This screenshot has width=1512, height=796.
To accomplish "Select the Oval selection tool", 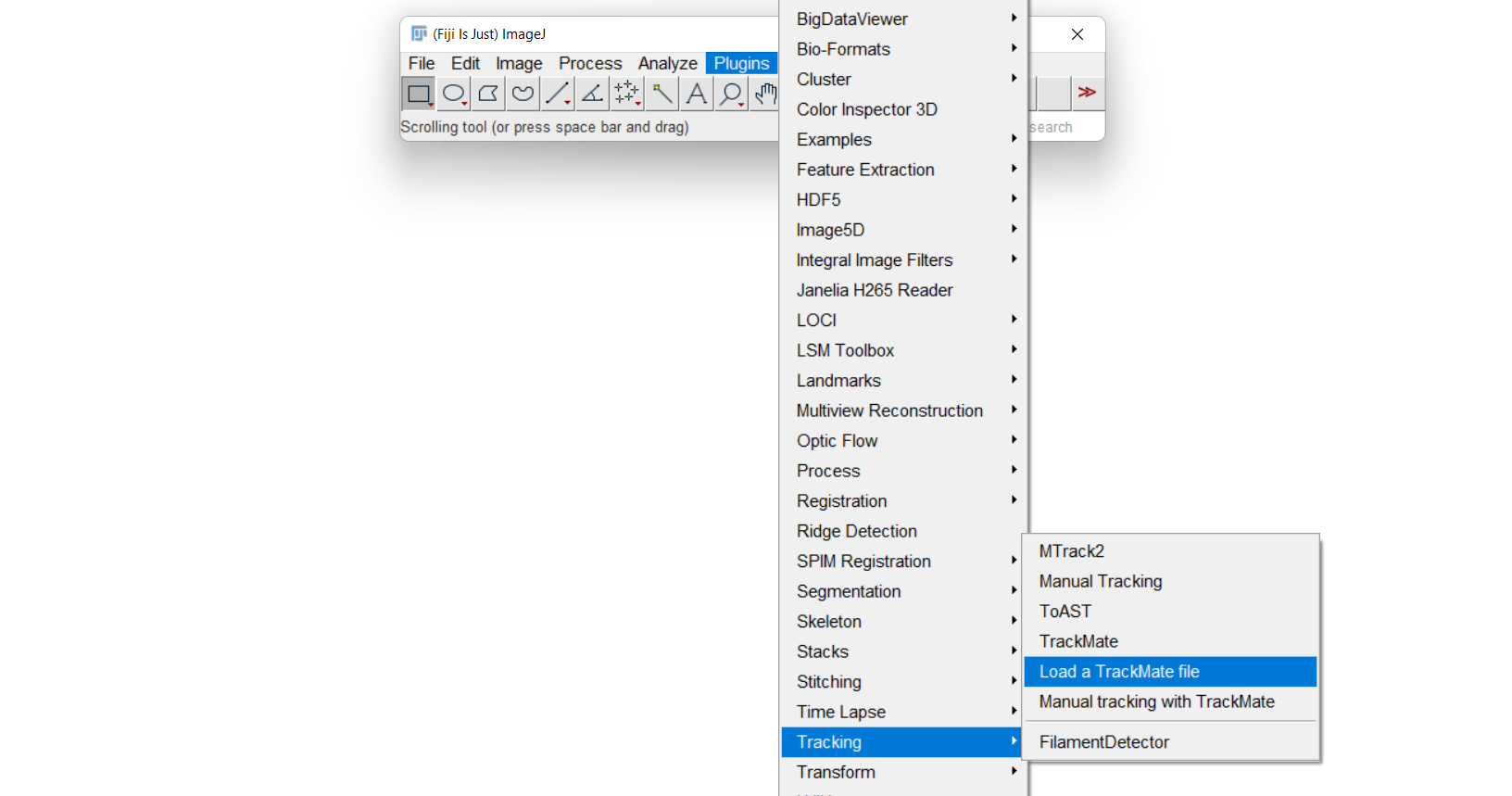I will click(454, 94).
